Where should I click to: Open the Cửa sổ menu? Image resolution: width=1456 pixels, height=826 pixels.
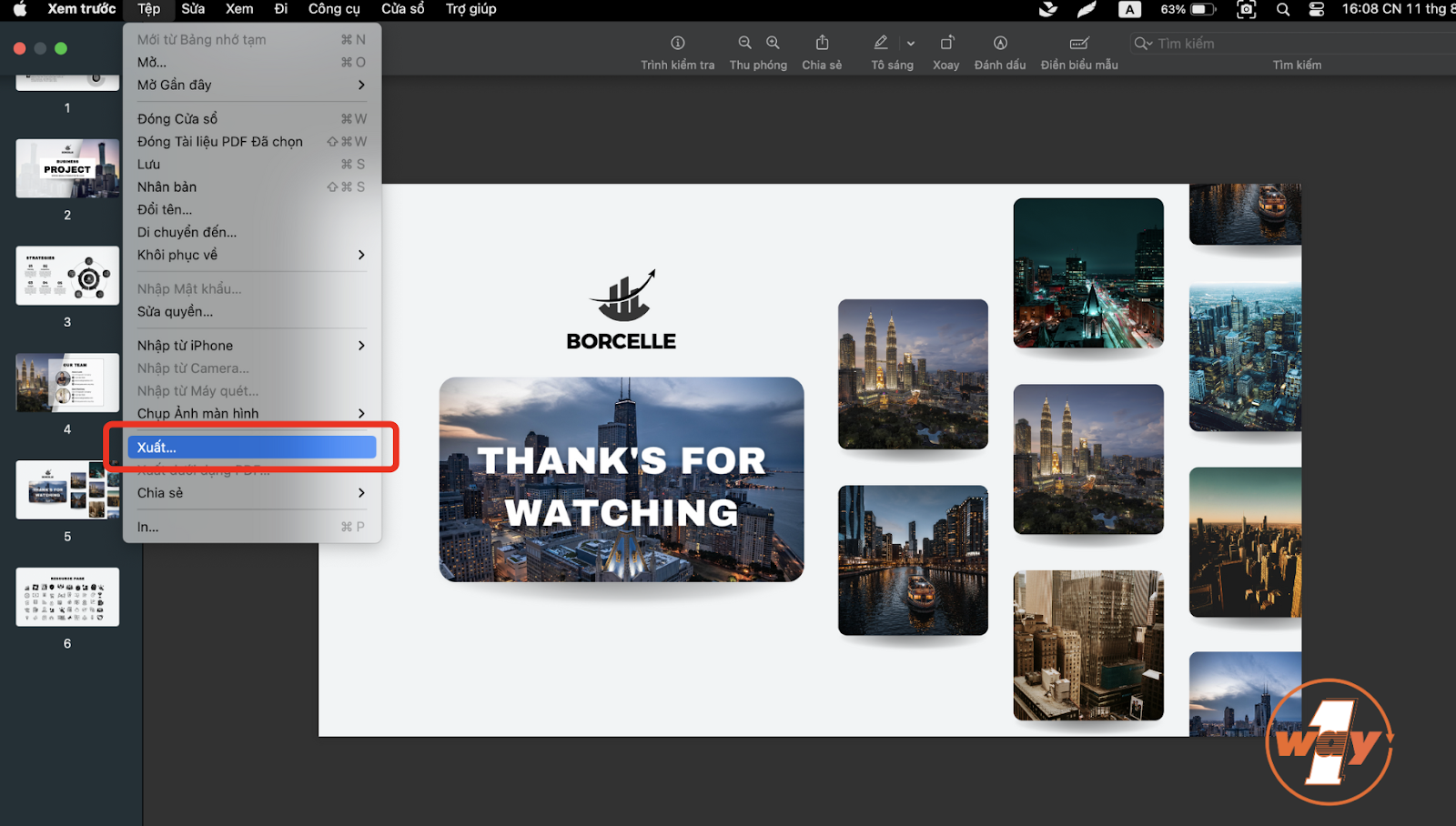403,9
